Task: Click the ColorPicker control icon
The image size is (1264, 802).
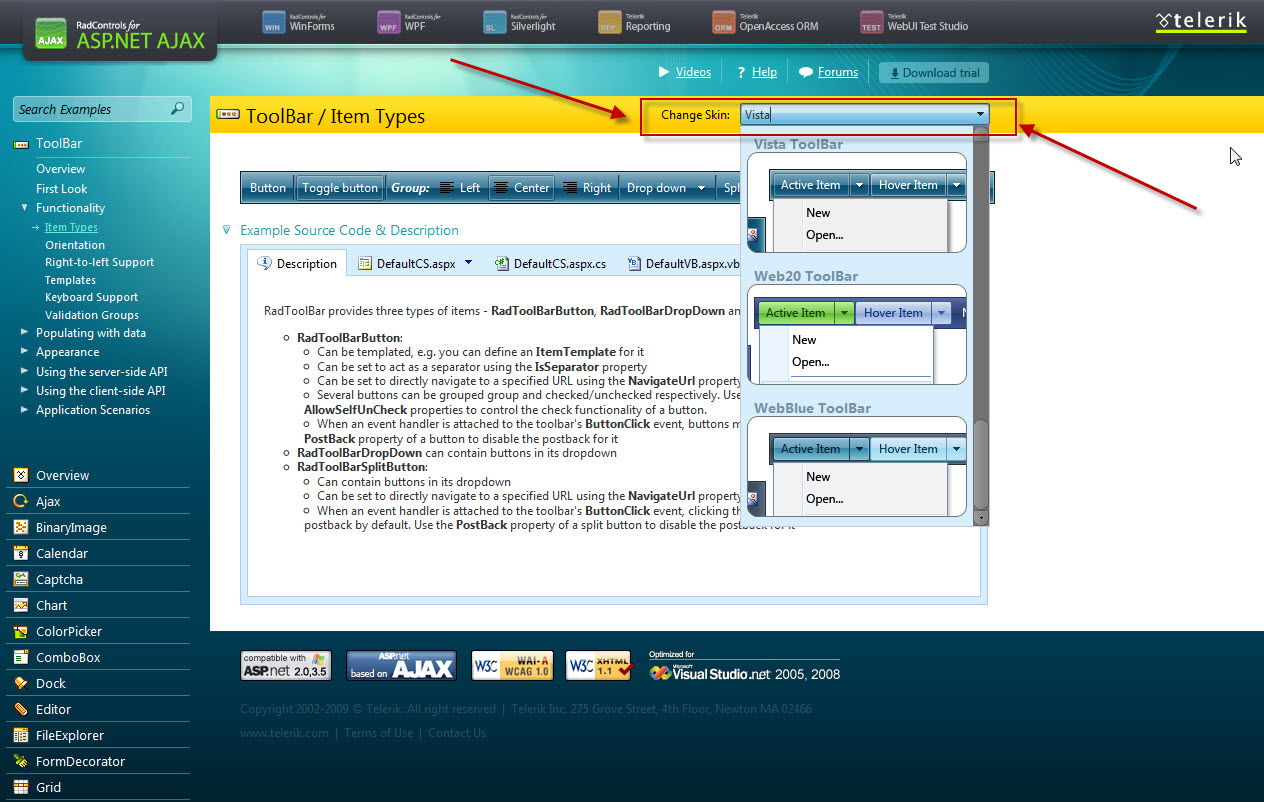Action: tap(20, 632)
